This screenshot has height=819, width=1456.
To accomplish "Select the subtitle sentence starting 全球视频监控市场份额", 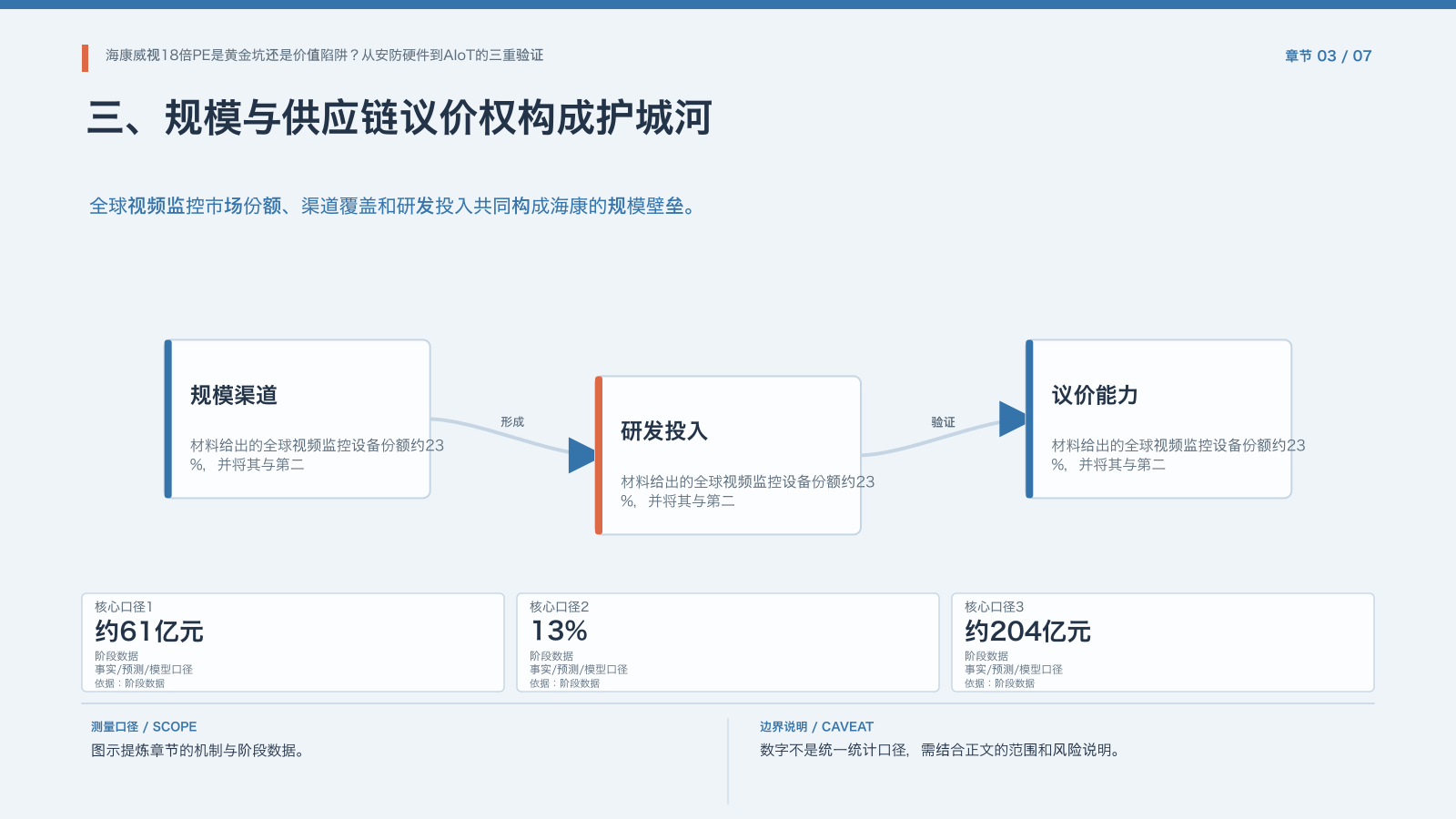I will point(393,207).
